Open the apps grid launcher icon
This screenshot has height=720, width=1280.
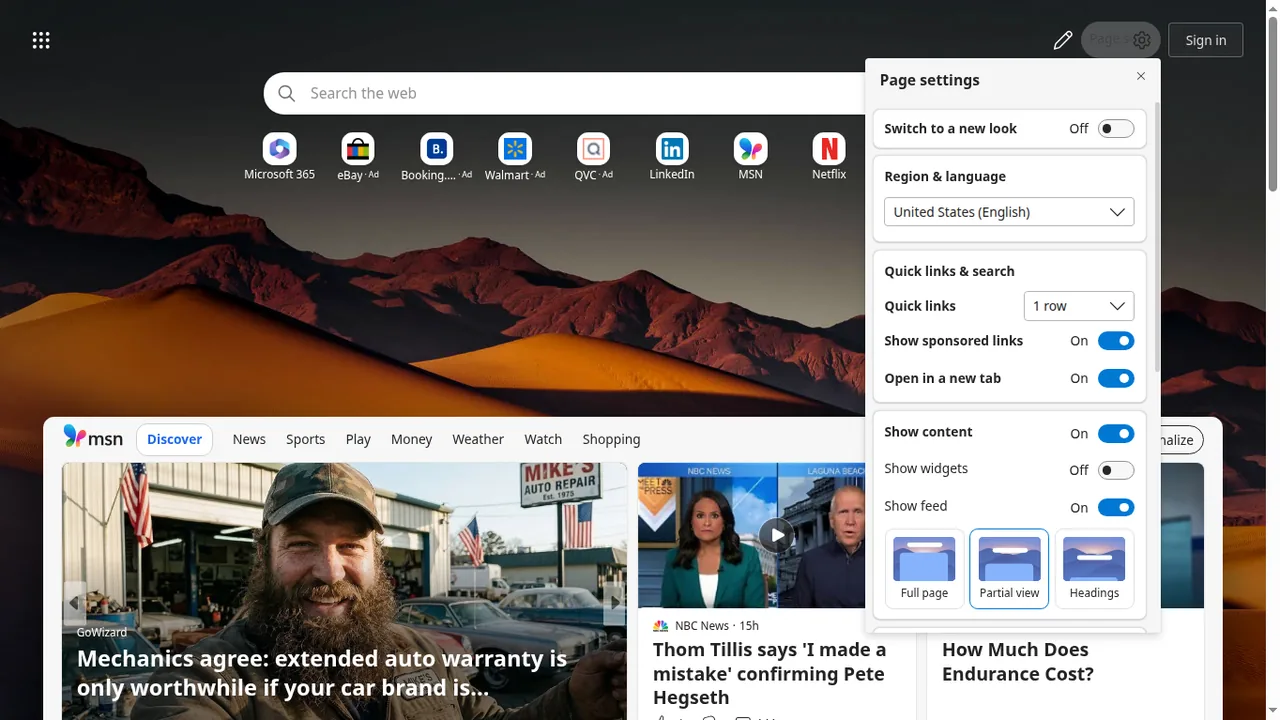tap(41, 40)
